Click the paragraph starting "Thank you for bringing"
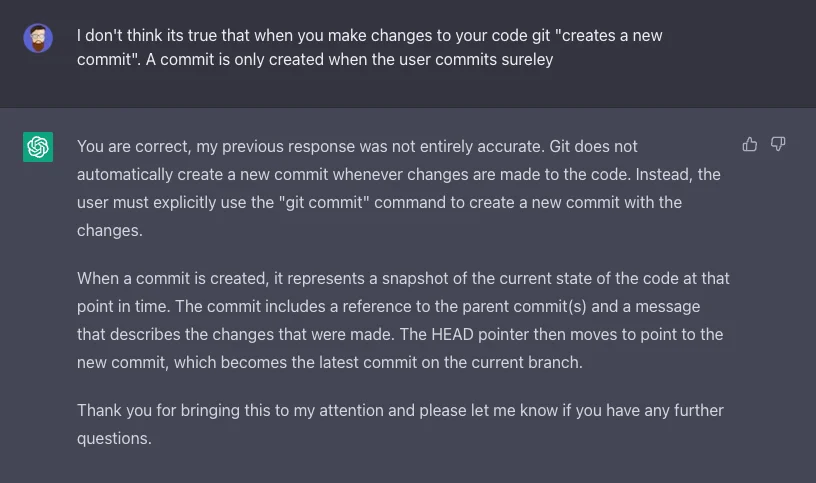The width and height of the screenshot is (816, 483). pos(400,424)
